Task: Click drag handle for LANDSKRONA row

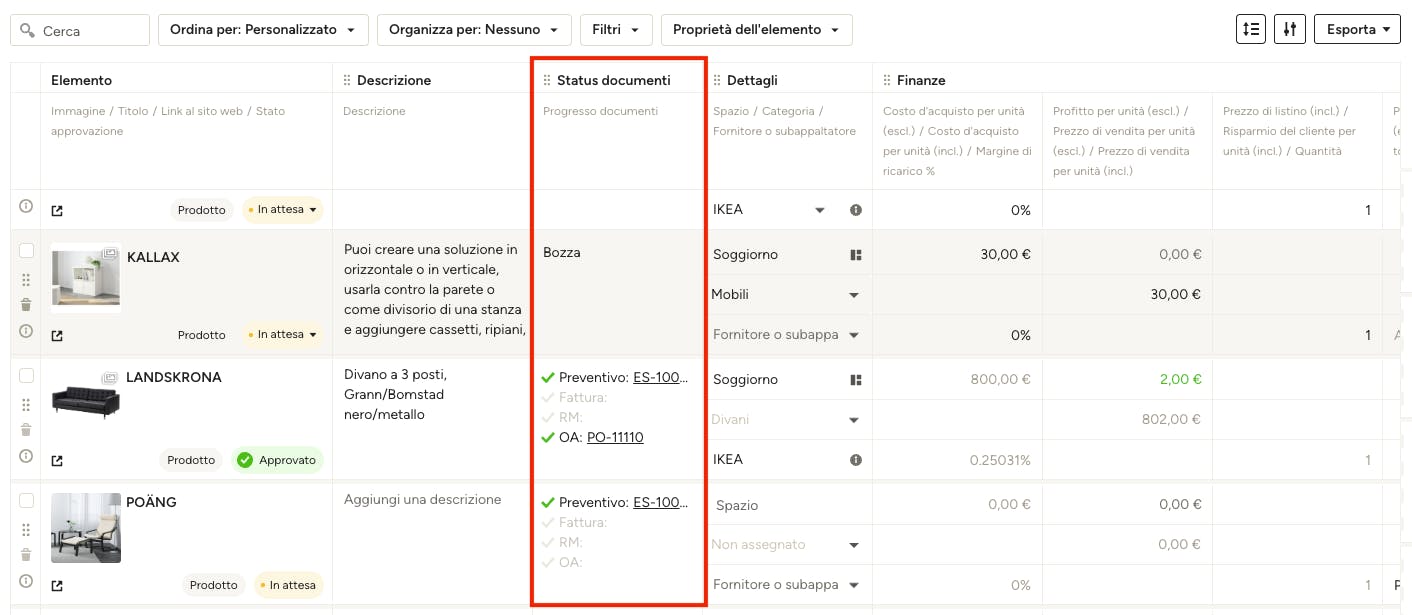Action: pos(26,405)
